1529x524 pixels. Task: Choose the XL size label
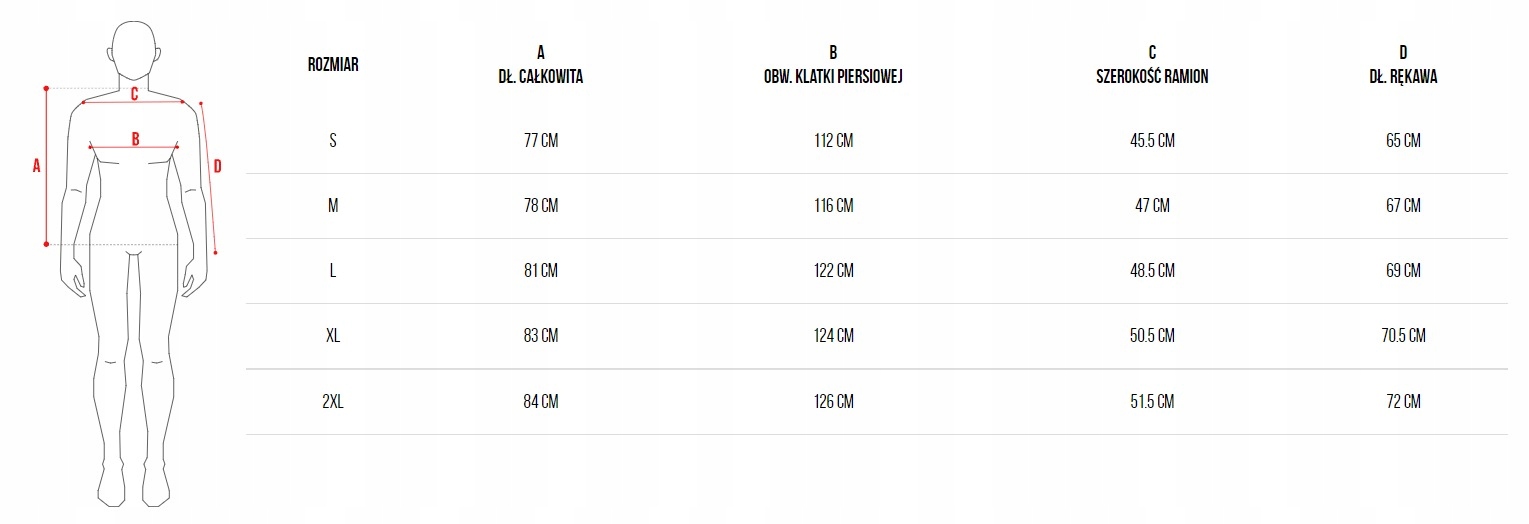click(x=333, y=336)
